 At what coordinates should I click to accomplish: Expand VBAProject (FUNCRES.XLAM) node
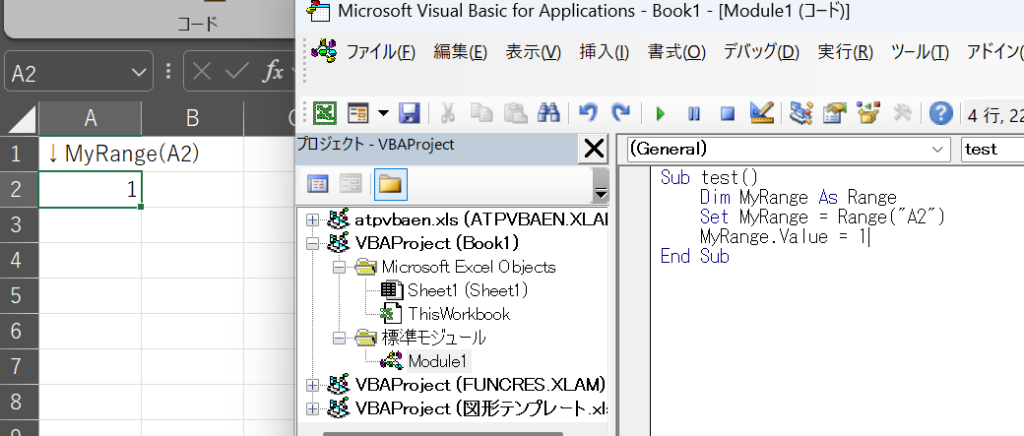(312, 384)
